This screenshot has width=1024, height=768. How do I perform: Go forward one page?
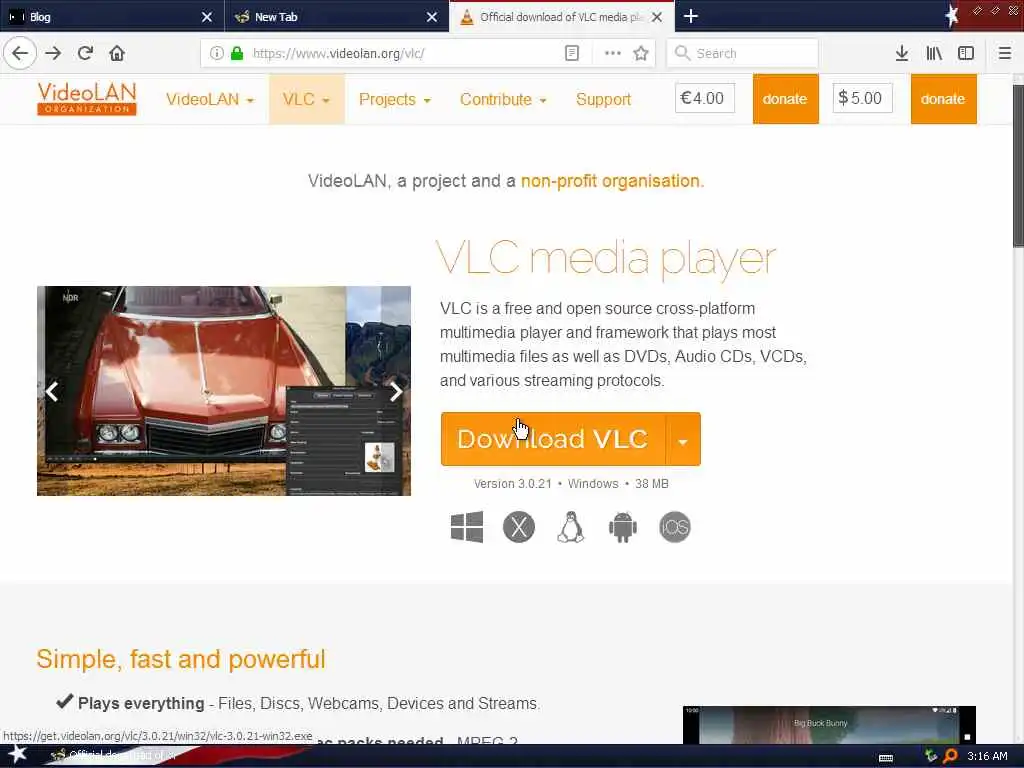click(x=54, y=53)
